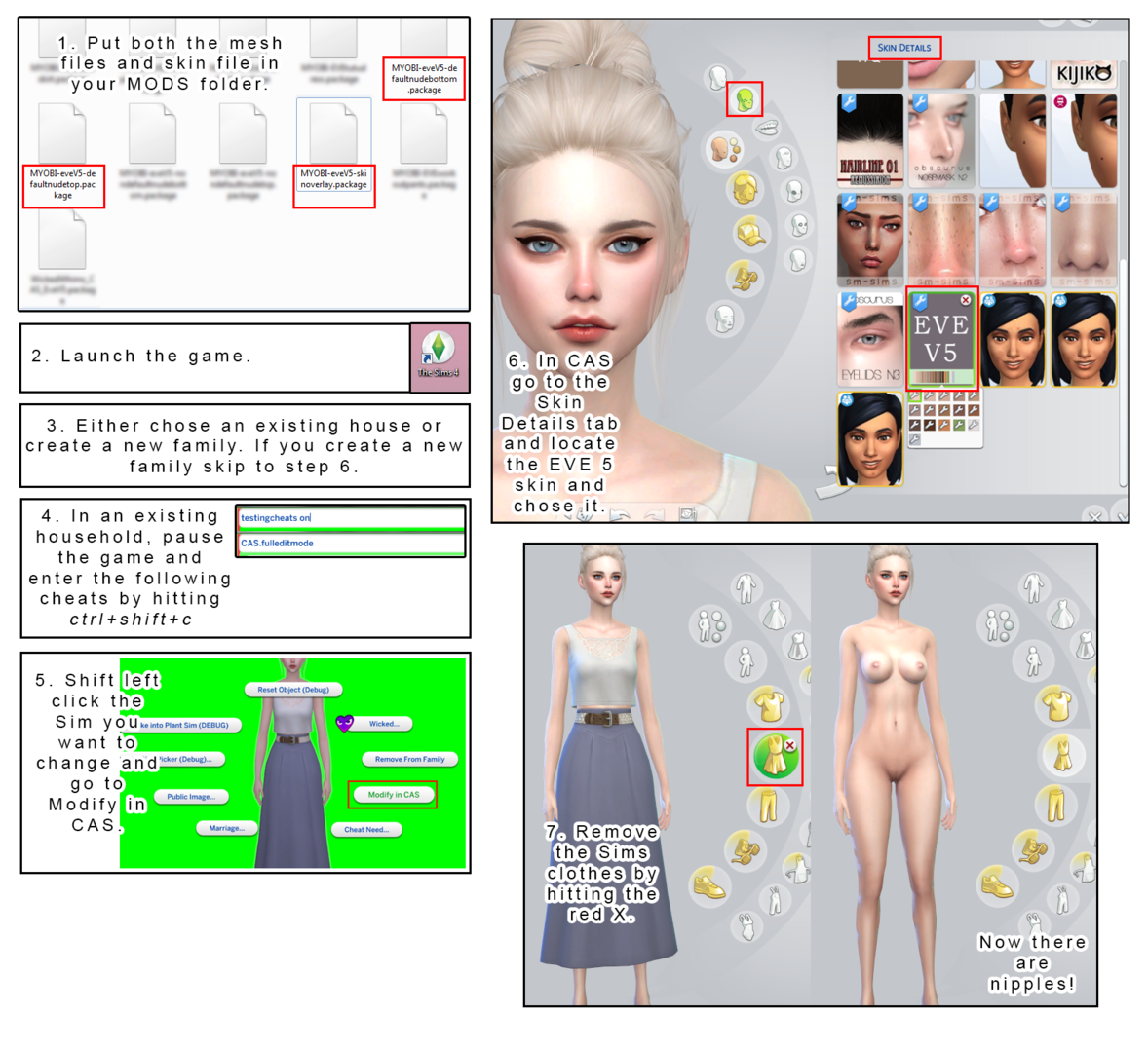This screenshot has width=1148, height=1052.
Task: Open the gold face accessories icon
Action: [x=744, y=278]
